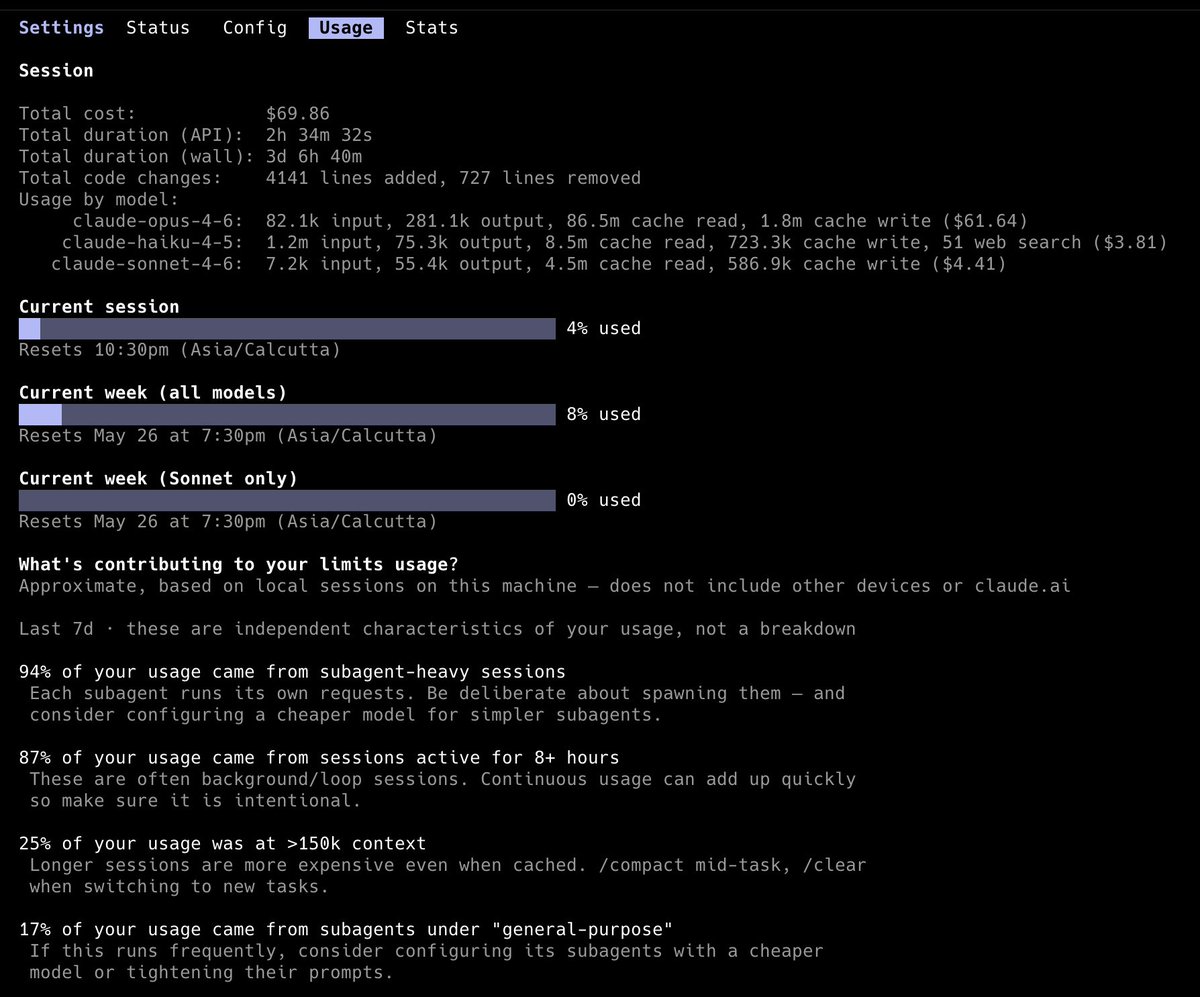Click the 94% subagent-heavy sessions line
1200x997 pixels.
[292, 672]
